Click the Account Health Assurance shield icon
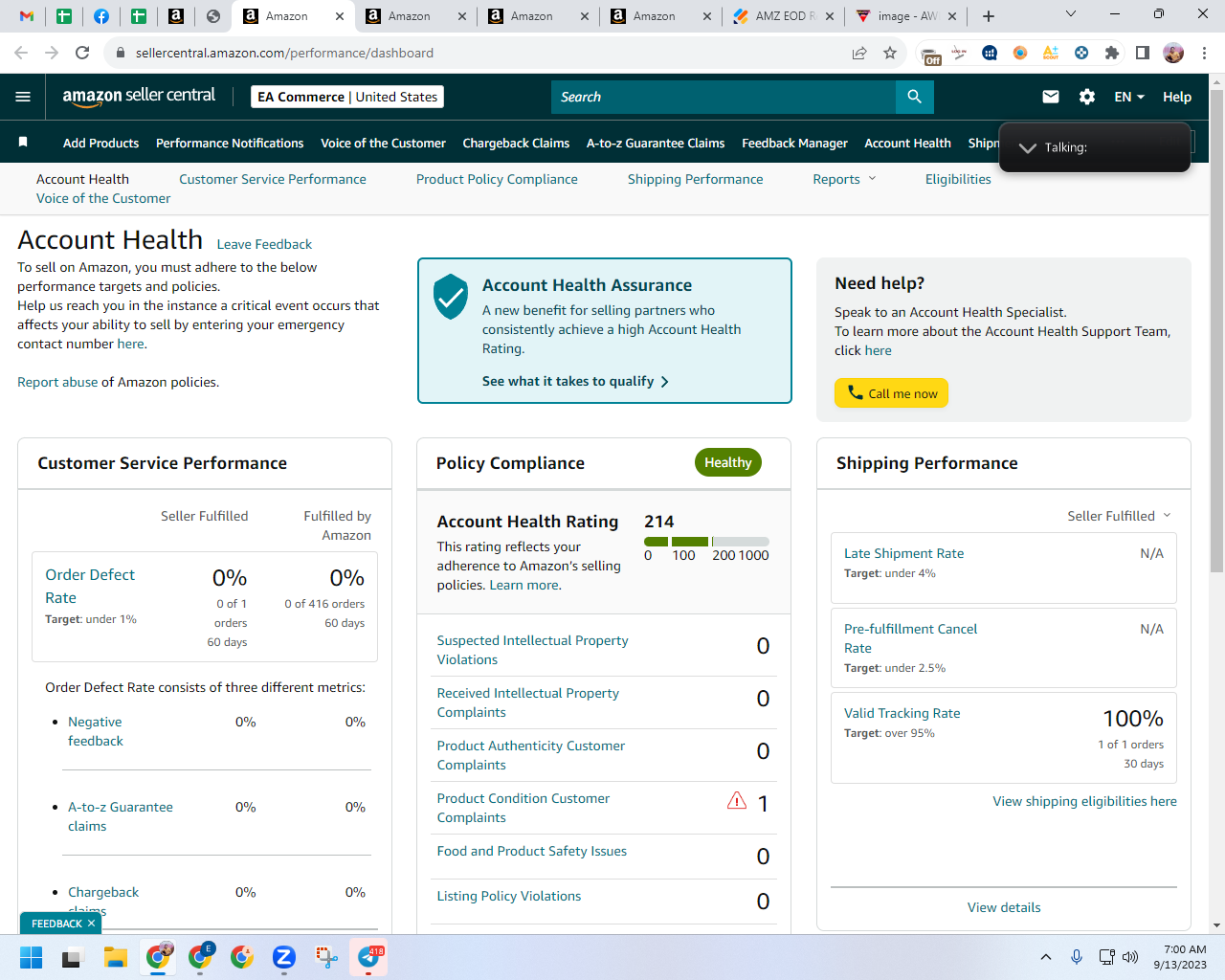This screenshot has height=980, width=1225. point(451,297)
